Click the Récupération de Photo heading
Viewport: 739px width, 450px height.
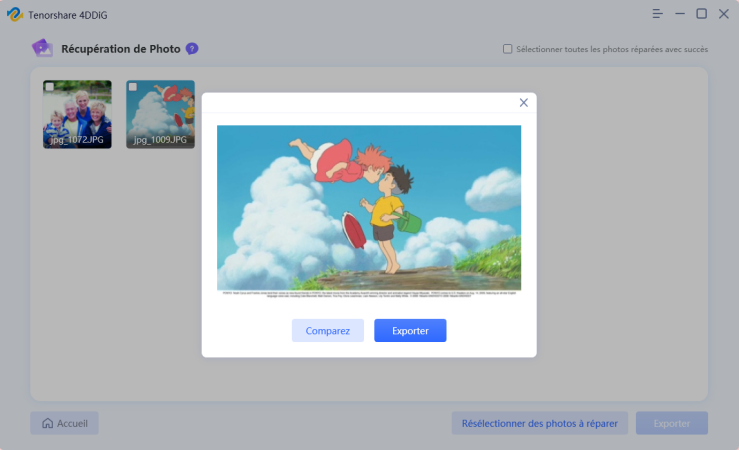coord(121,49)
